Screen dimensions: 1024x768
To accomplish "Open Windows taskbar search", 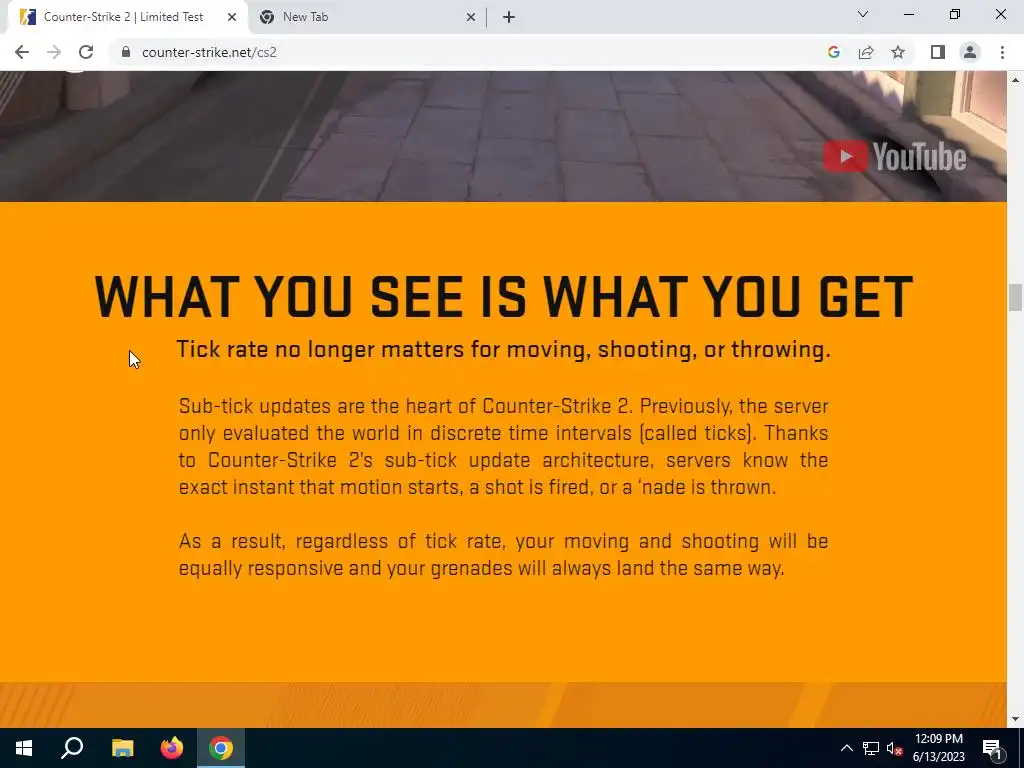I will tap(72, 748).
